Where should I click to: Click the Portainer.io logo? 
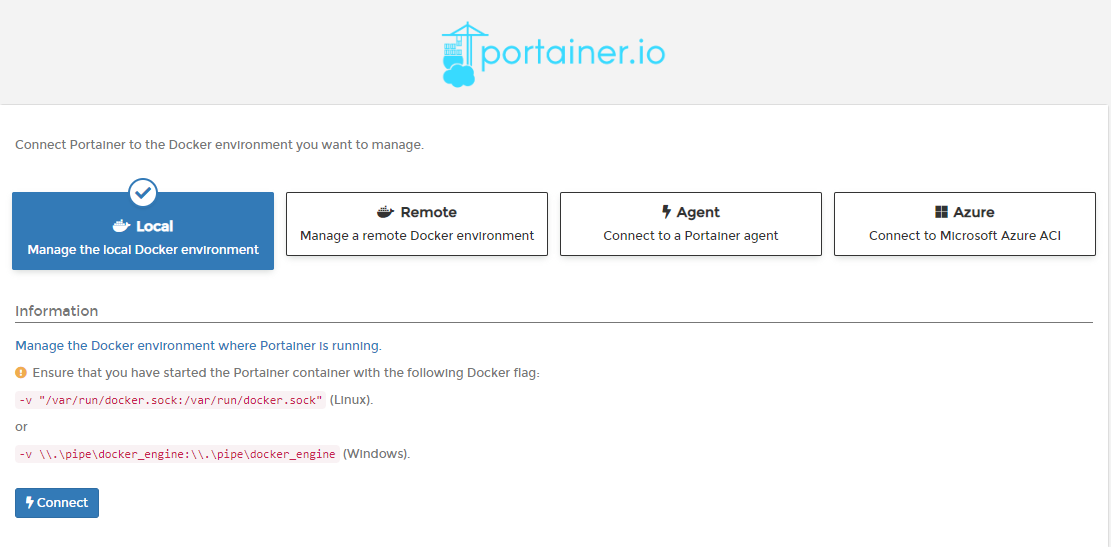(553, 54)
